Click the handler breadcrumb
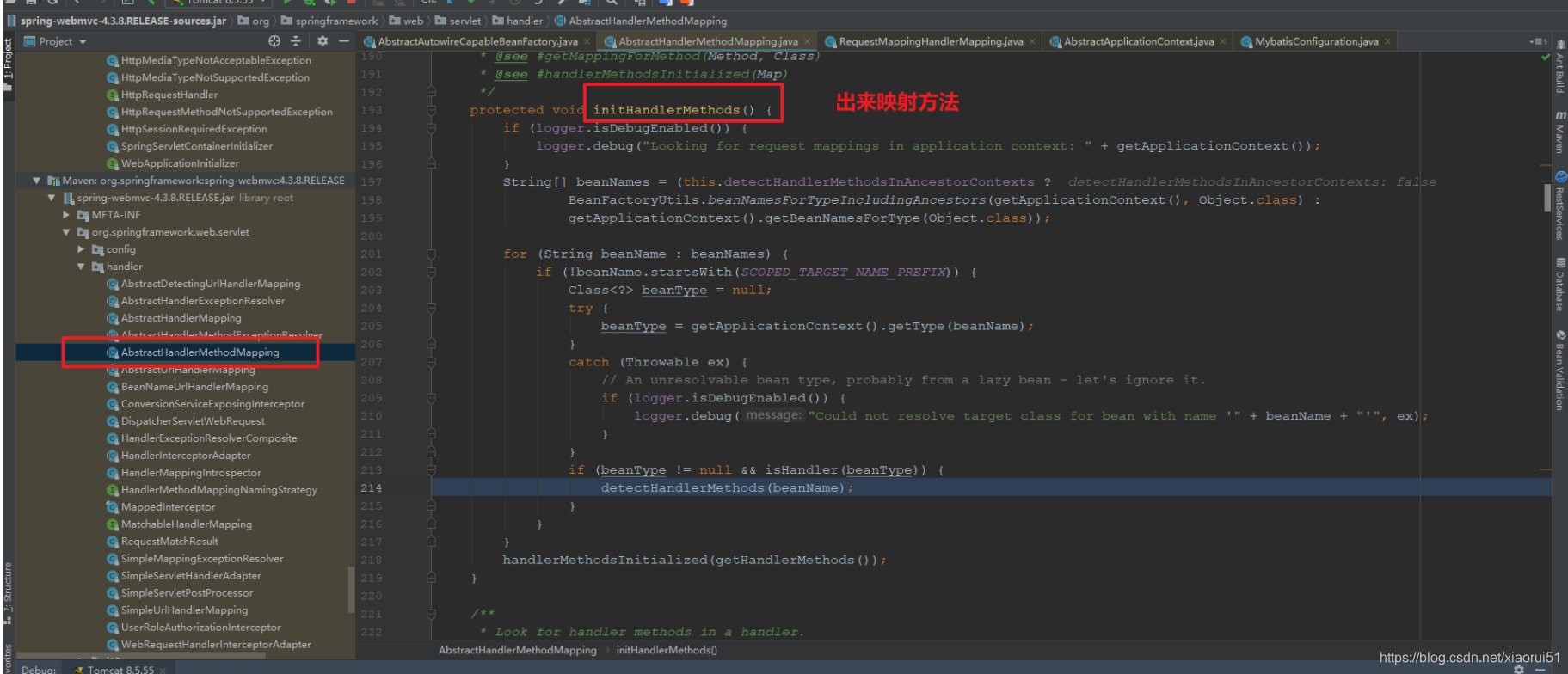 (x=518, y=21)
